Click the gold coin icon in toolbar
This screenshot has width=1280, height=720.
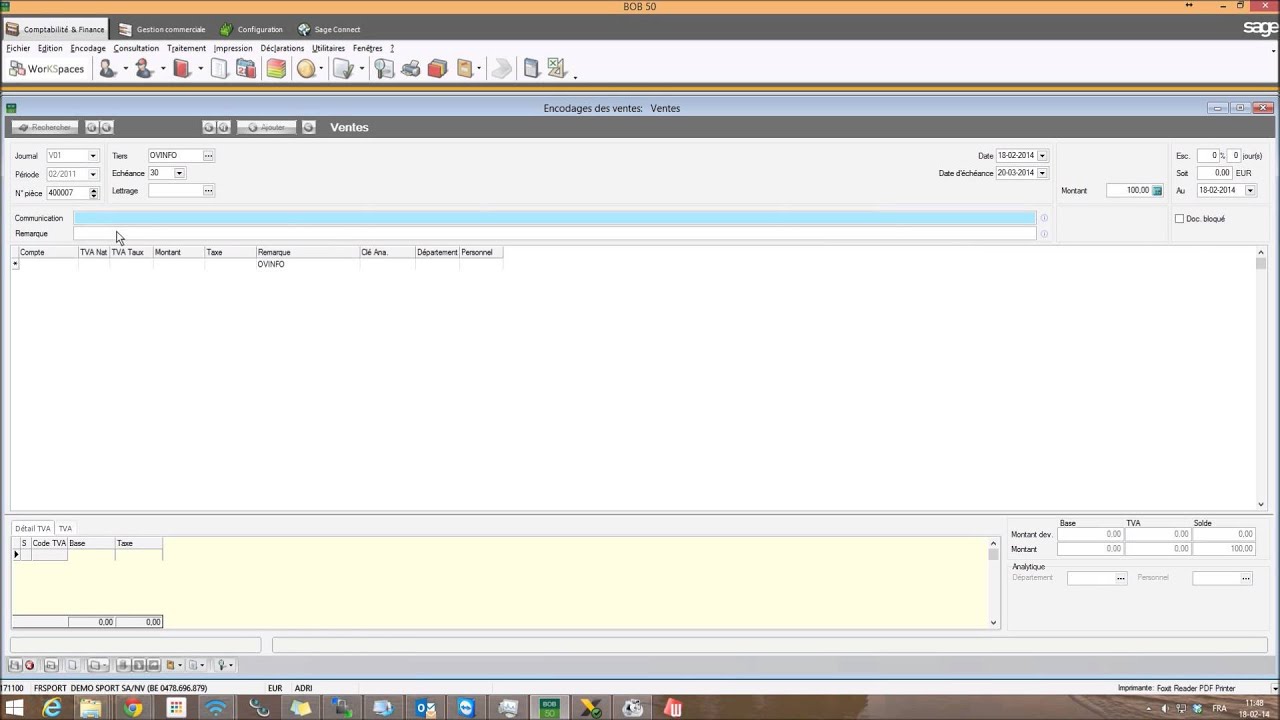(306, 69)
